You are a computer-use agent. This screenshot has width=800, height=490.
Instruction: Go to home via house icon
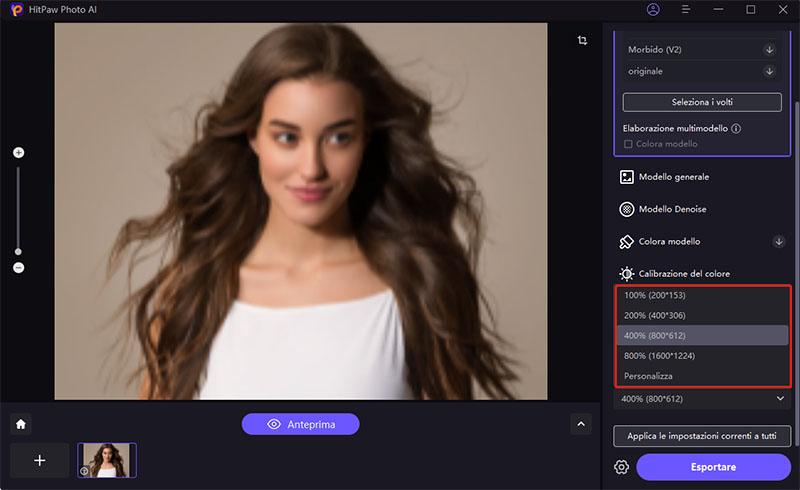[20, 424]
